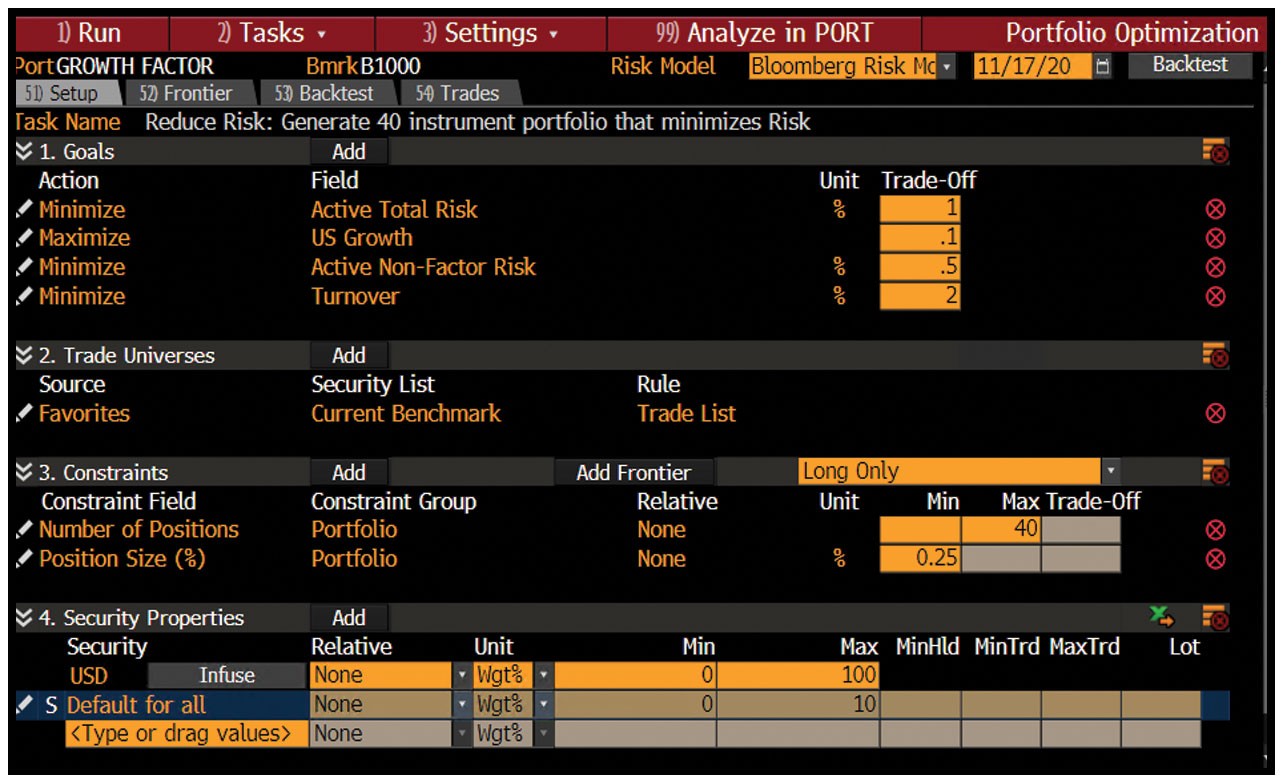The height and width of the screenshot is (783, 1283).
Task: Click the Infuse button for USD
Action: (227, 675)
